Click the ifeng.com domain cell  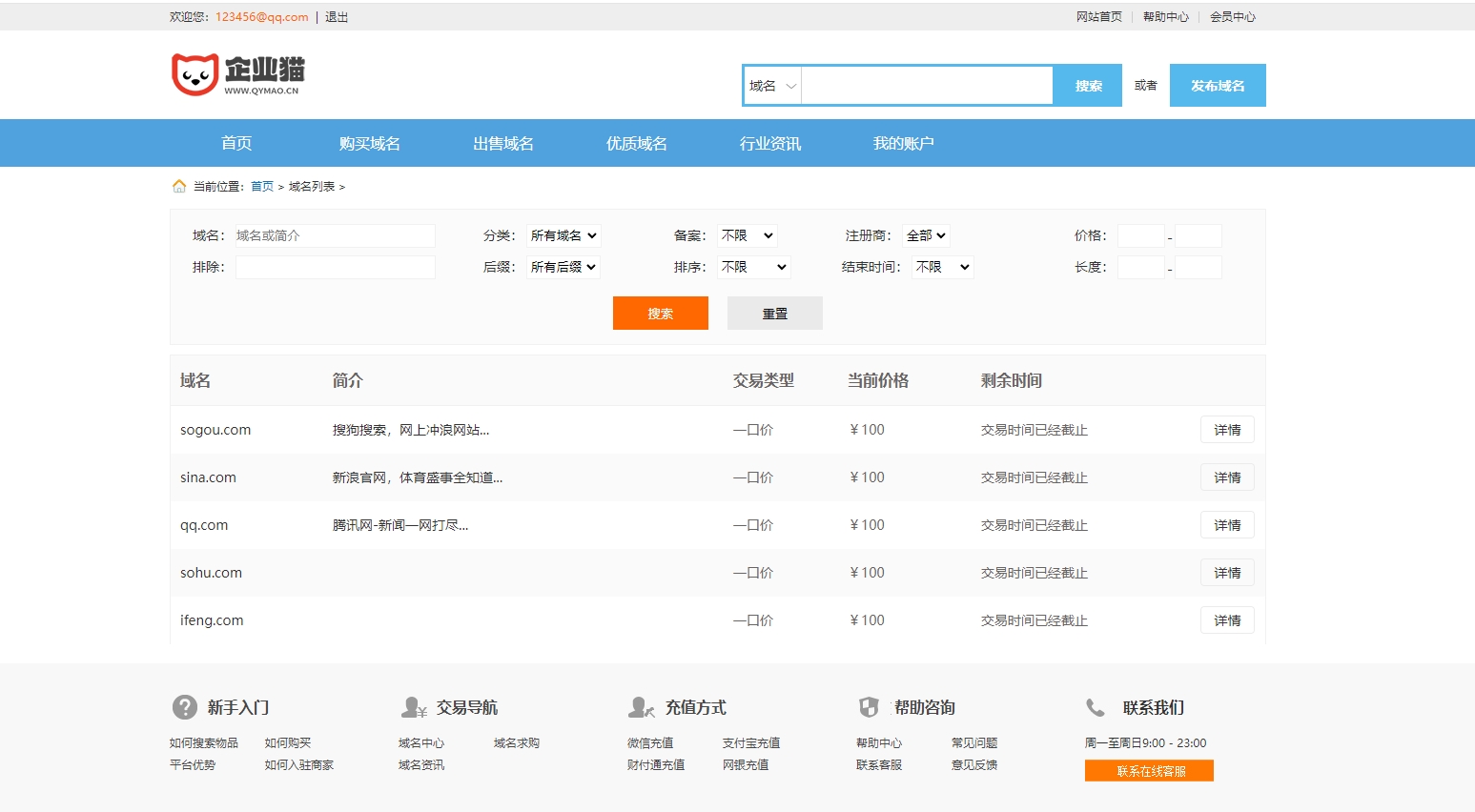pos(212,620)
